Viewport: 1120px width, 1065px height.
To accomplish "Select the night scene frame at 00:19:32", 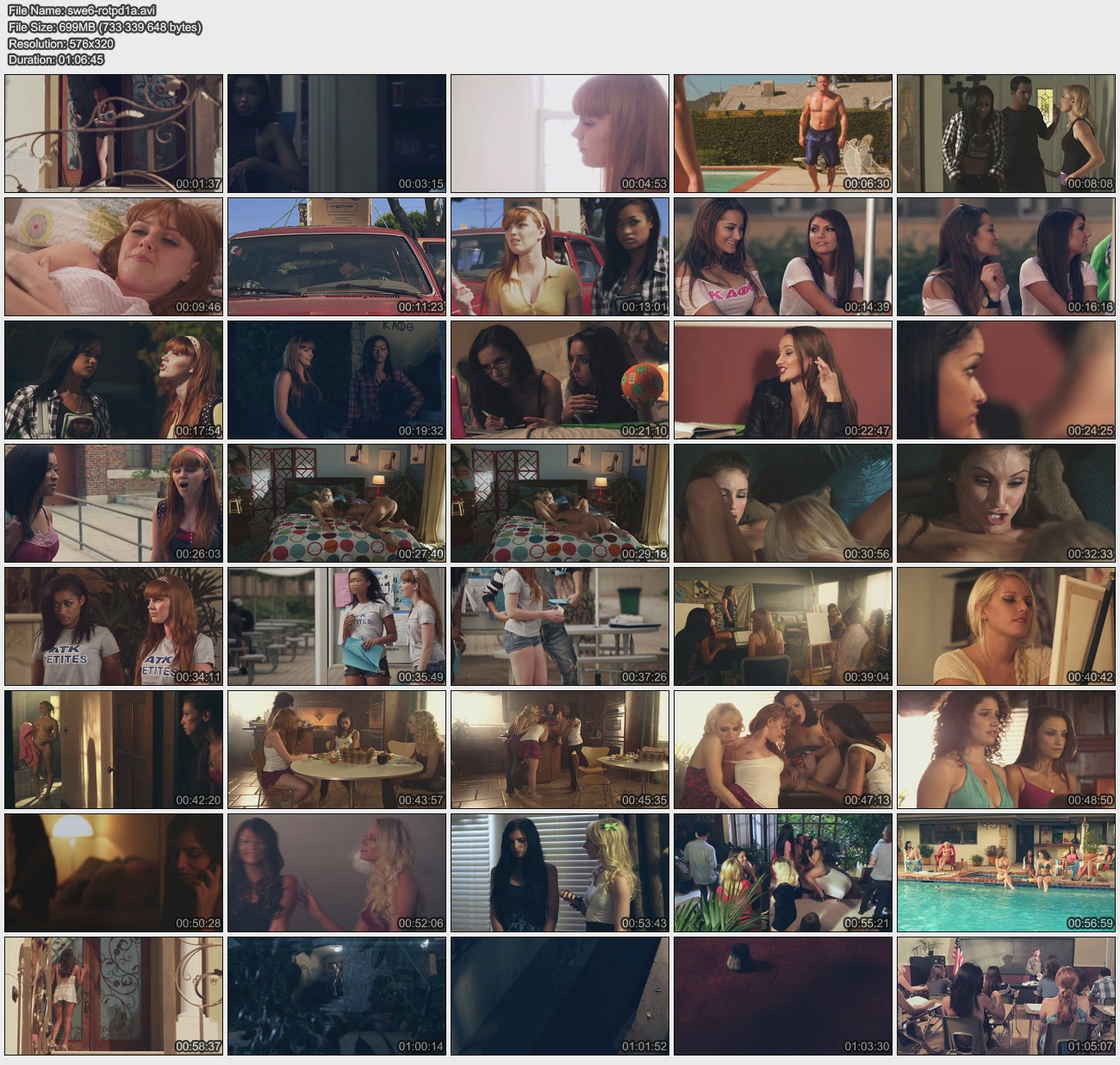I will click(337, 380).
